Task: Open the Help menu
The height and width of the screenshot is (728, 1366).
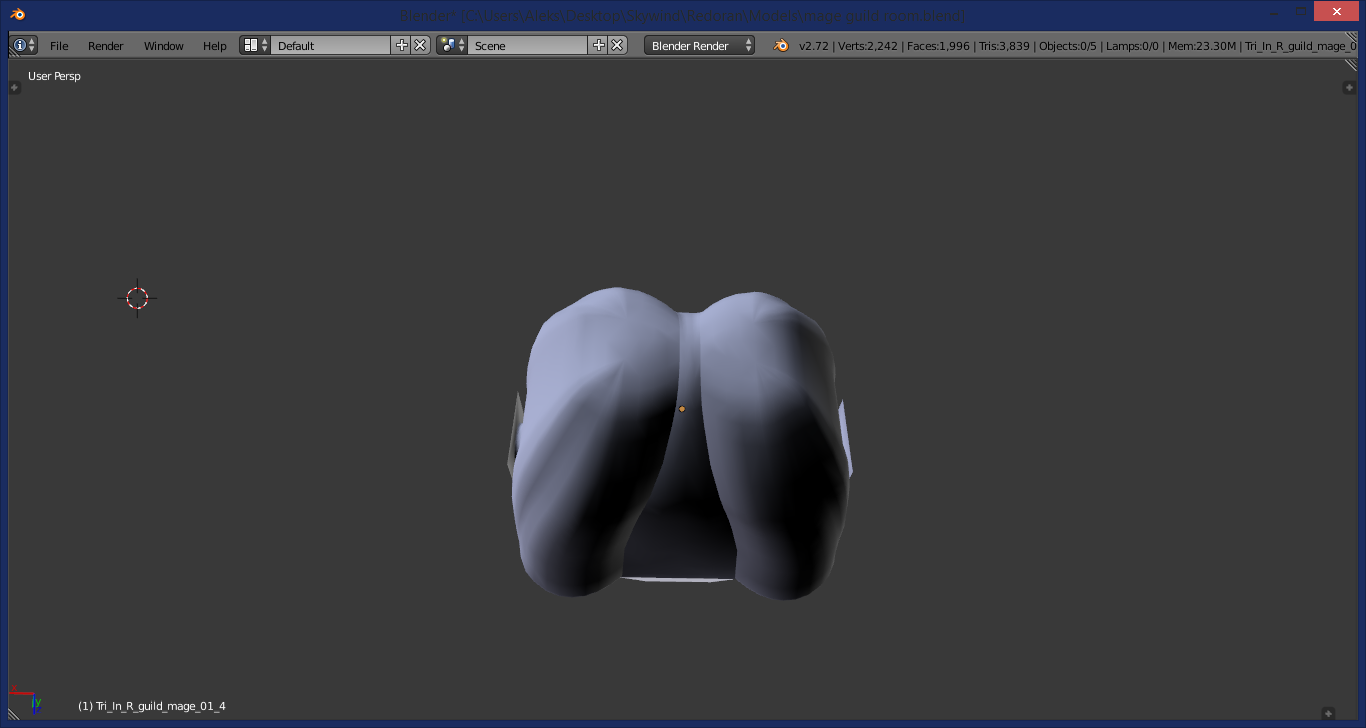Action: click(215, 45)
